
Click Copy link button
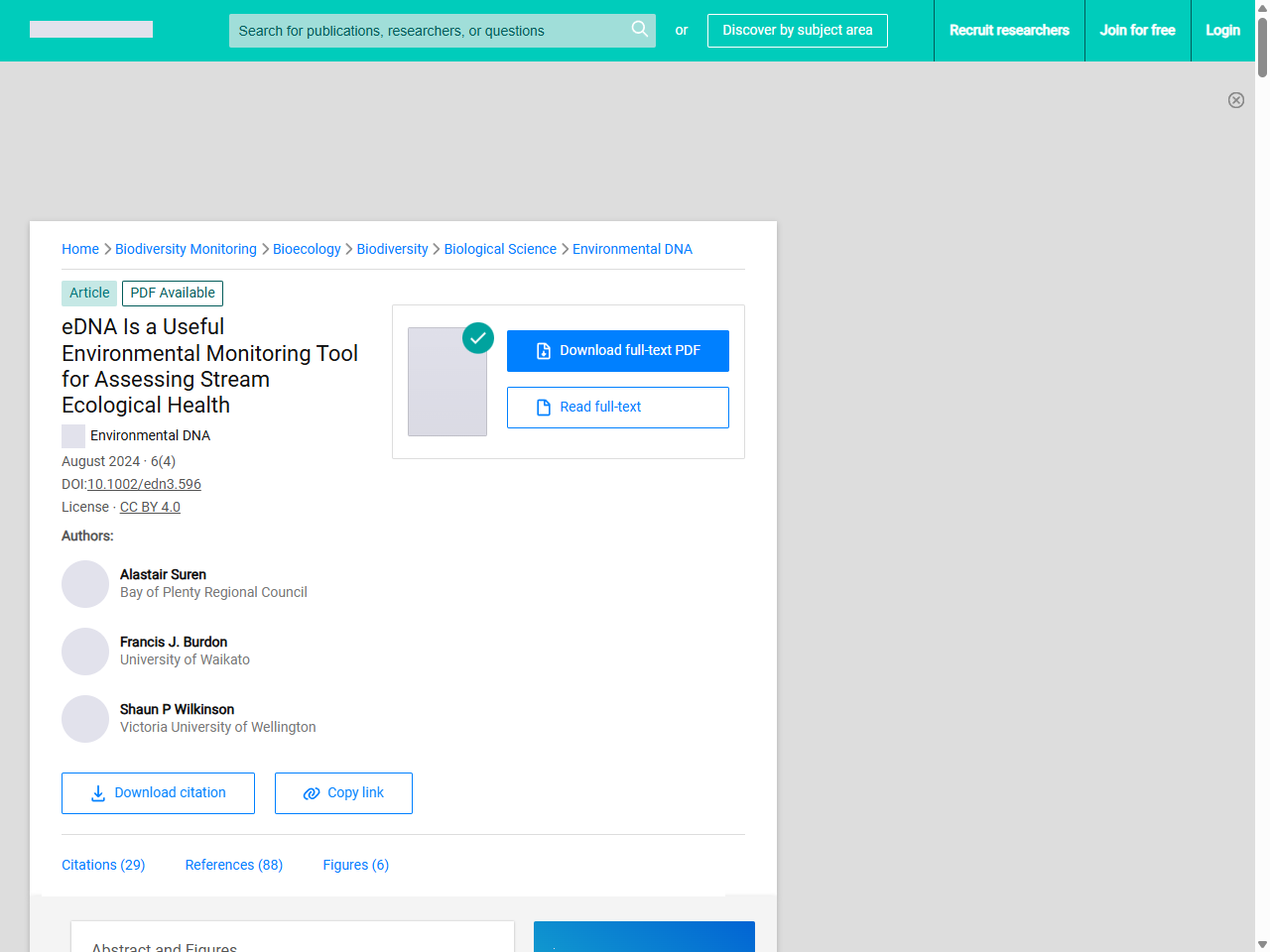[343, 793]
